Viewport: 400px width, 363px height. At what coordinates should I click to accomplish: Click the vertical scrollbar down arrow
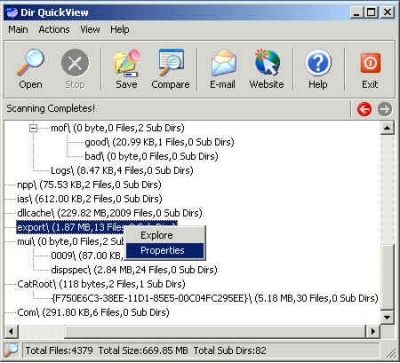pos(387,317)
